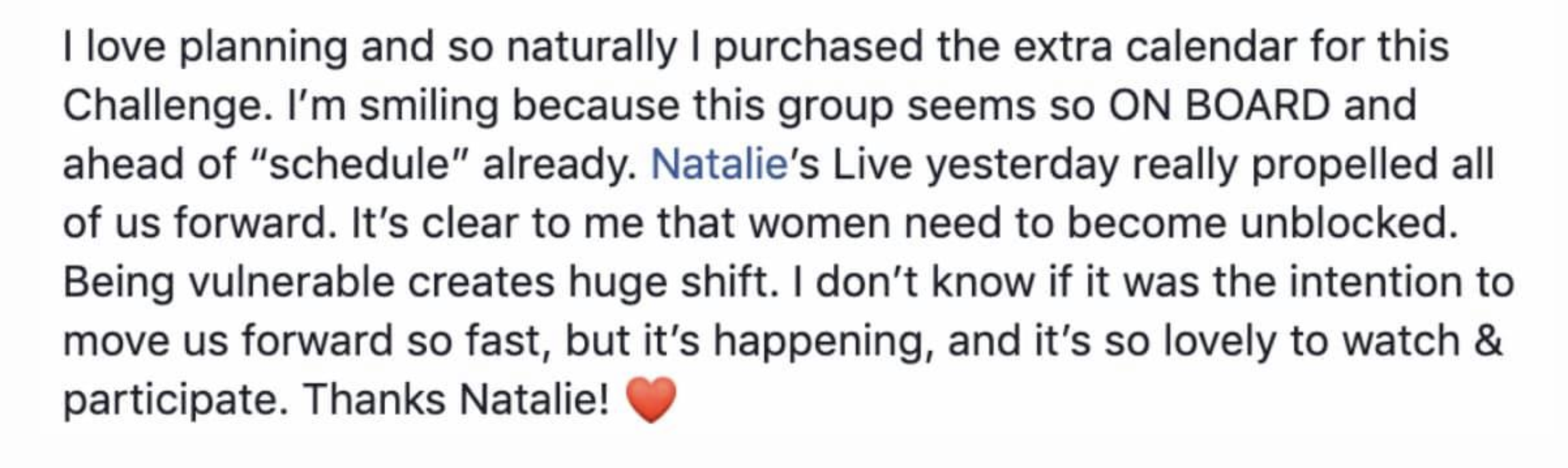The image size is (1568, 468).
Task: Click the ampersand after "watch"
Action: point(1488,341)
